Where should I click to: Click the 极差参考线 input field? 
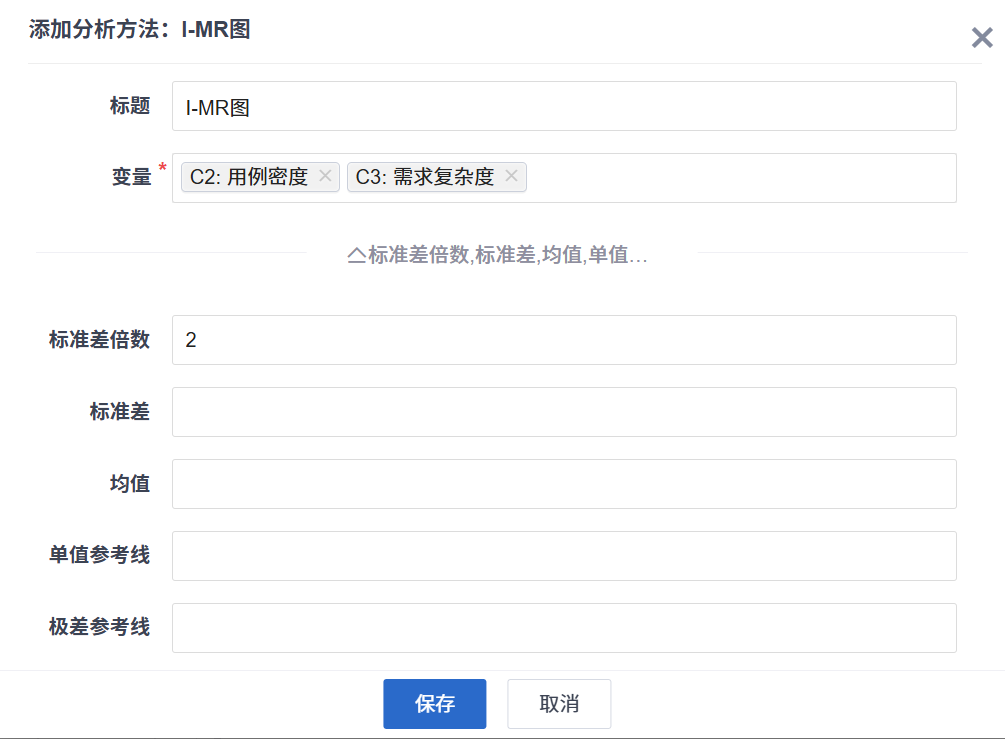[564, 628]
